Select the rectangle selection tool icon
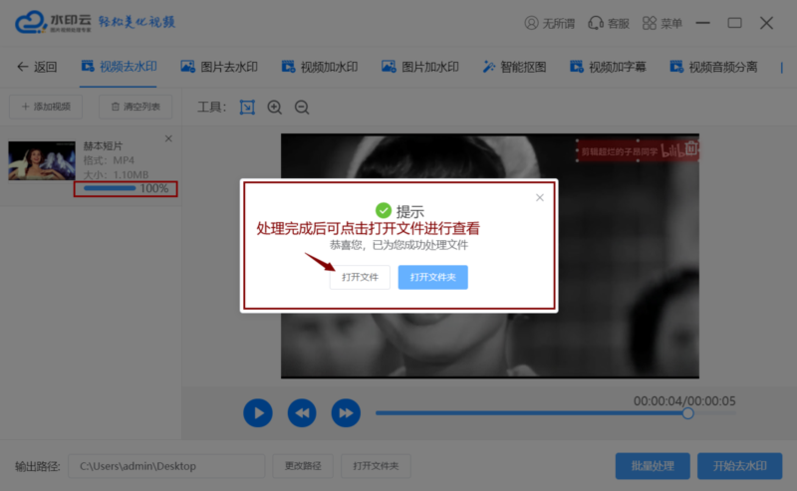The height and width of the screenshot is (491, 797). 247,107
